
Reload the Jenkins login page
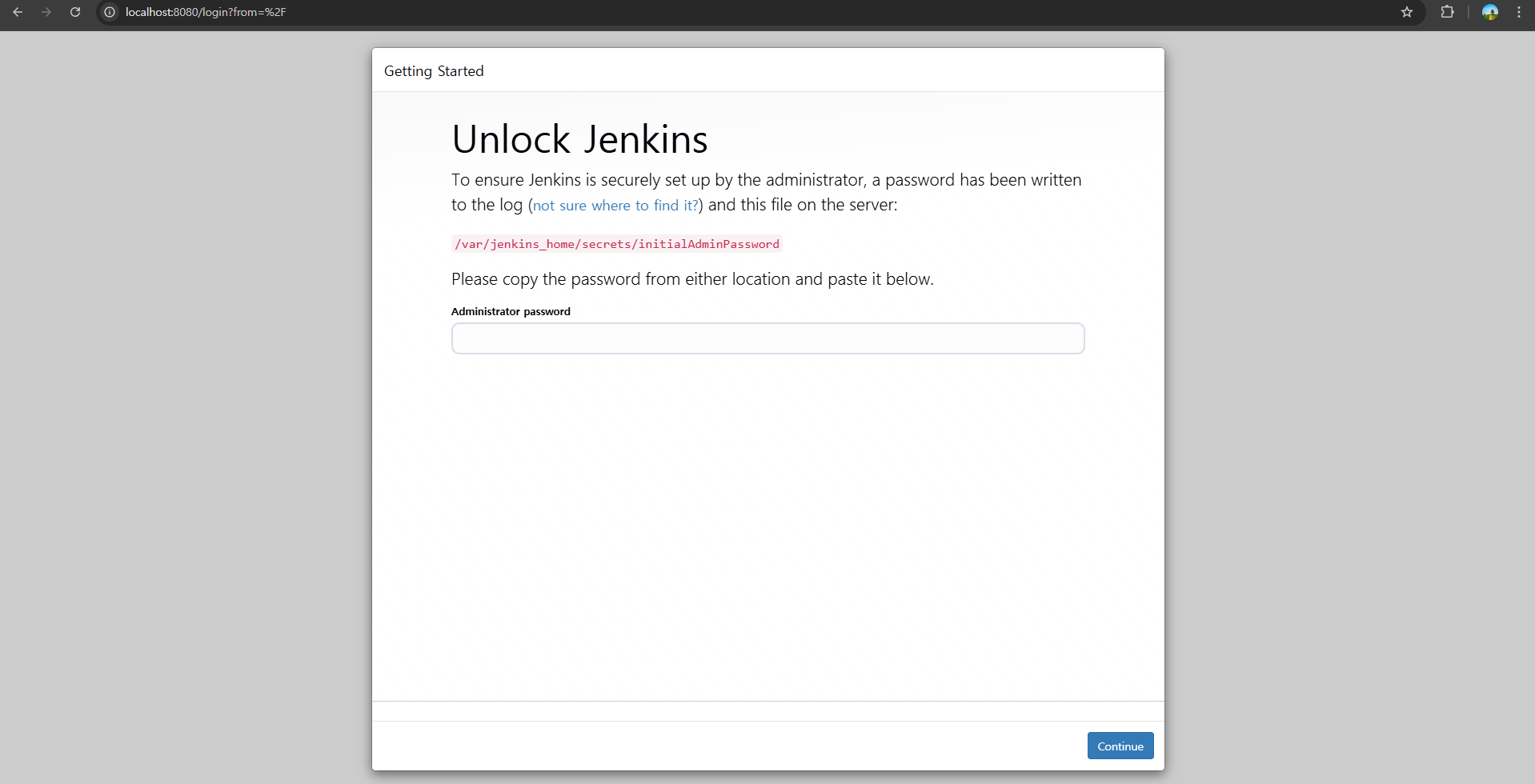[75, 12]
